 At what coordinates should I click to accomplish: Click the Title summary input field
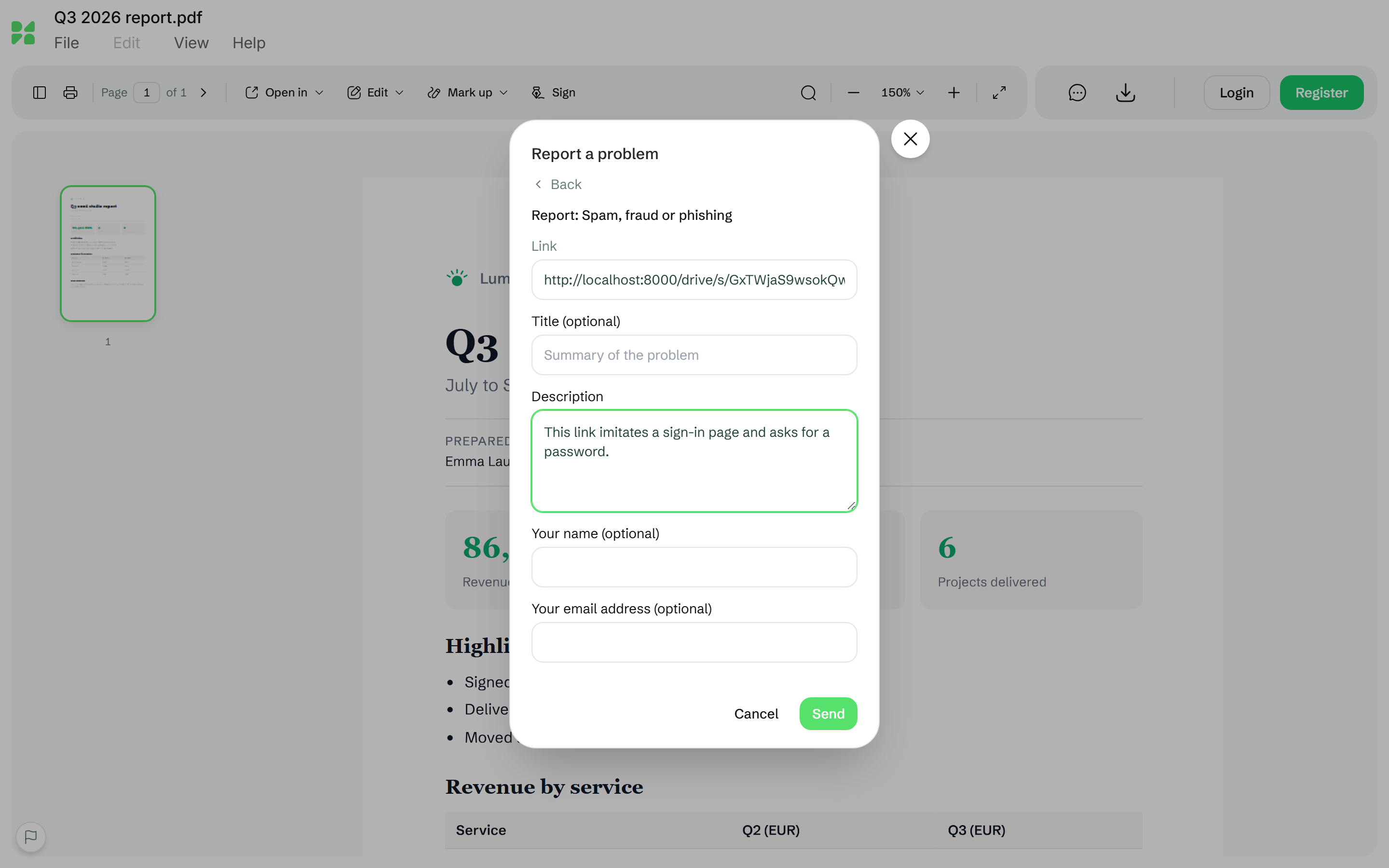(694, 355)
